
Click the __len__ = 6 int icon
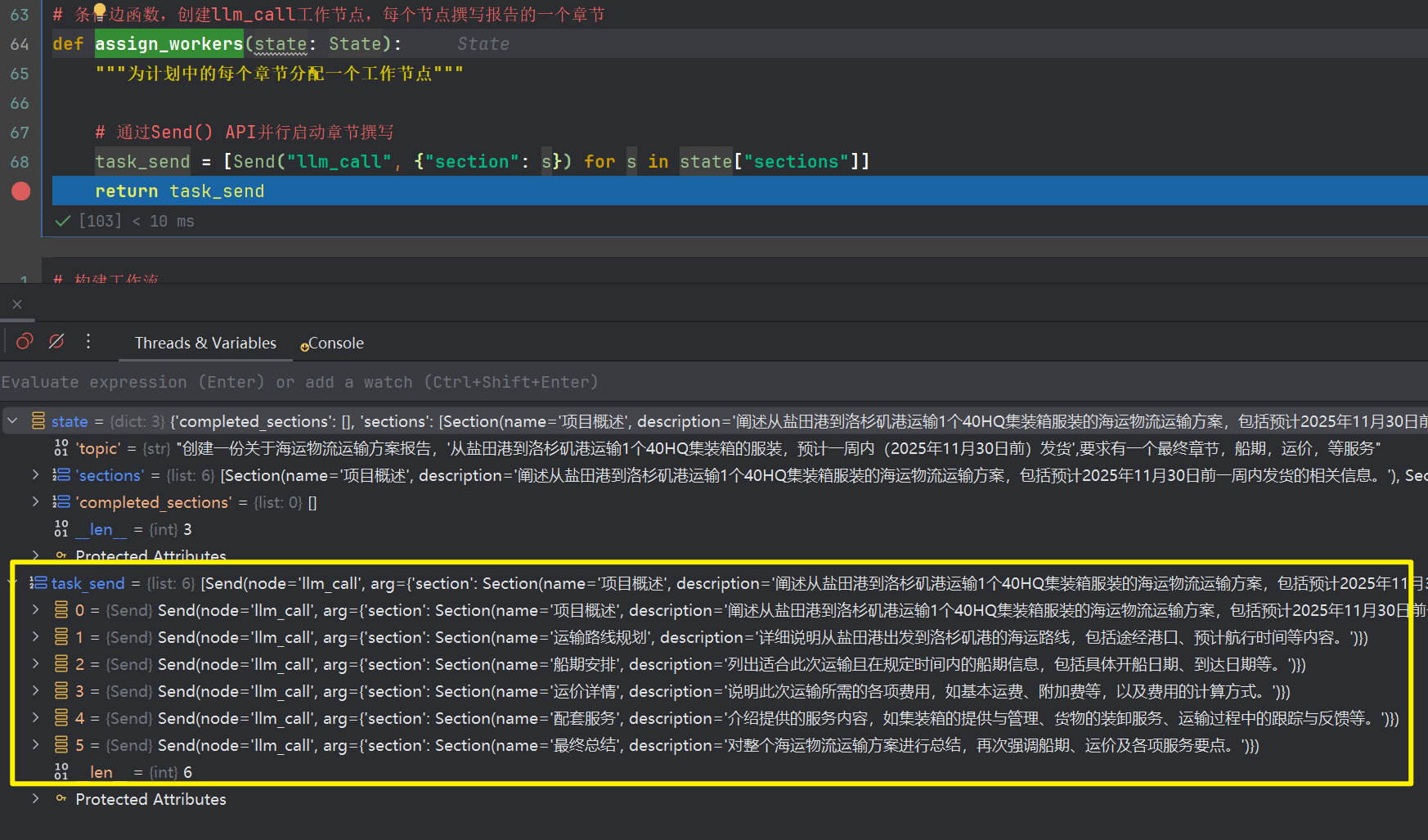click(61, 772)
